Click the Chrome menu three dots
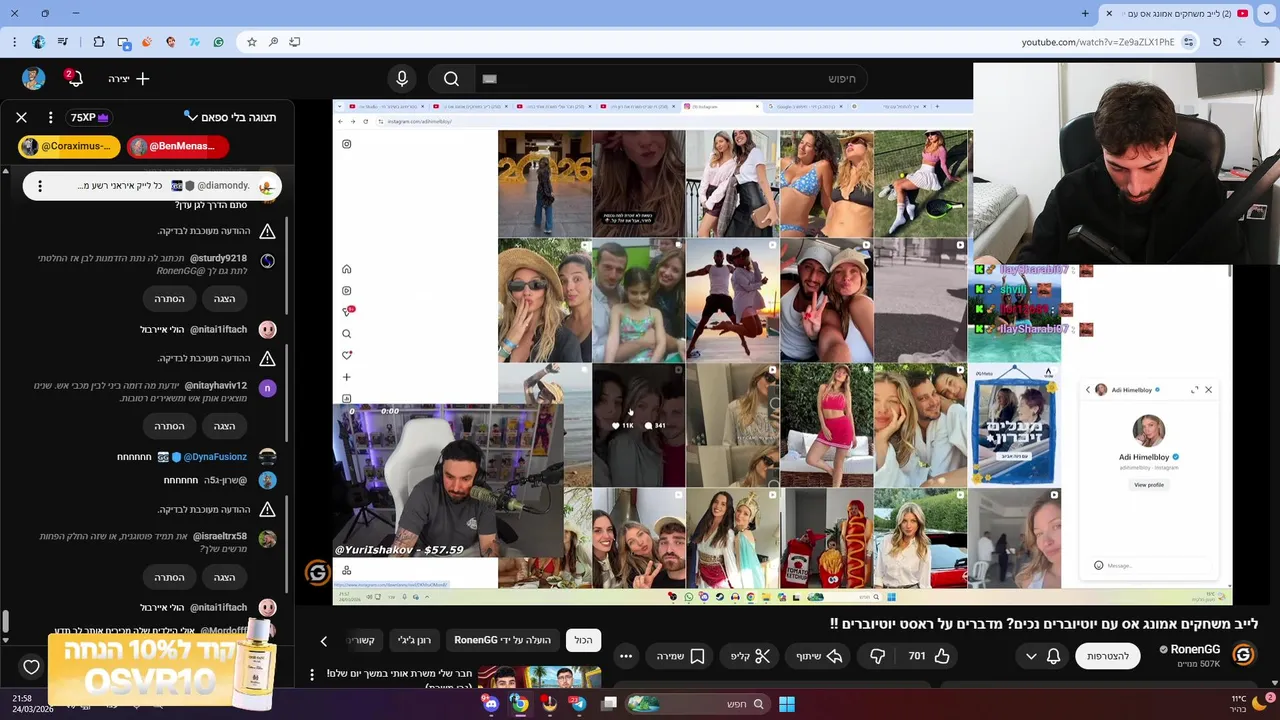Image resolution: width=1280 pixels, height=720 pixels. coord(14,42)
